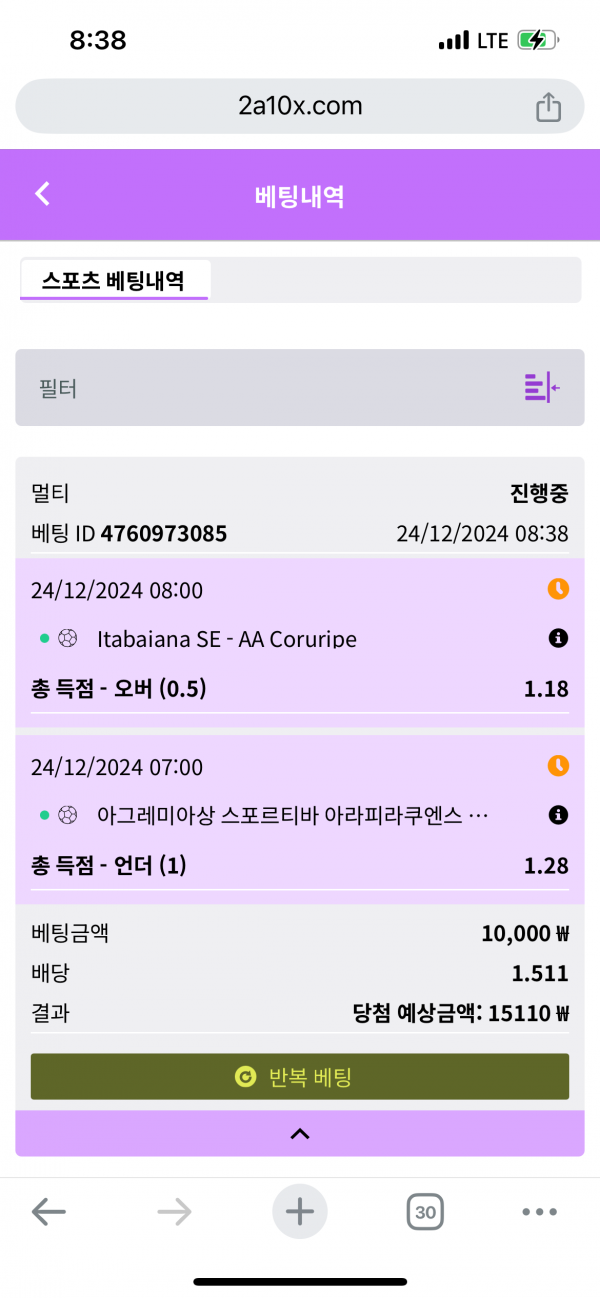Viewport: 600px width, 1298px height.
Task: Open filter options via purple filter icon
Action: [x=541, y=387]
